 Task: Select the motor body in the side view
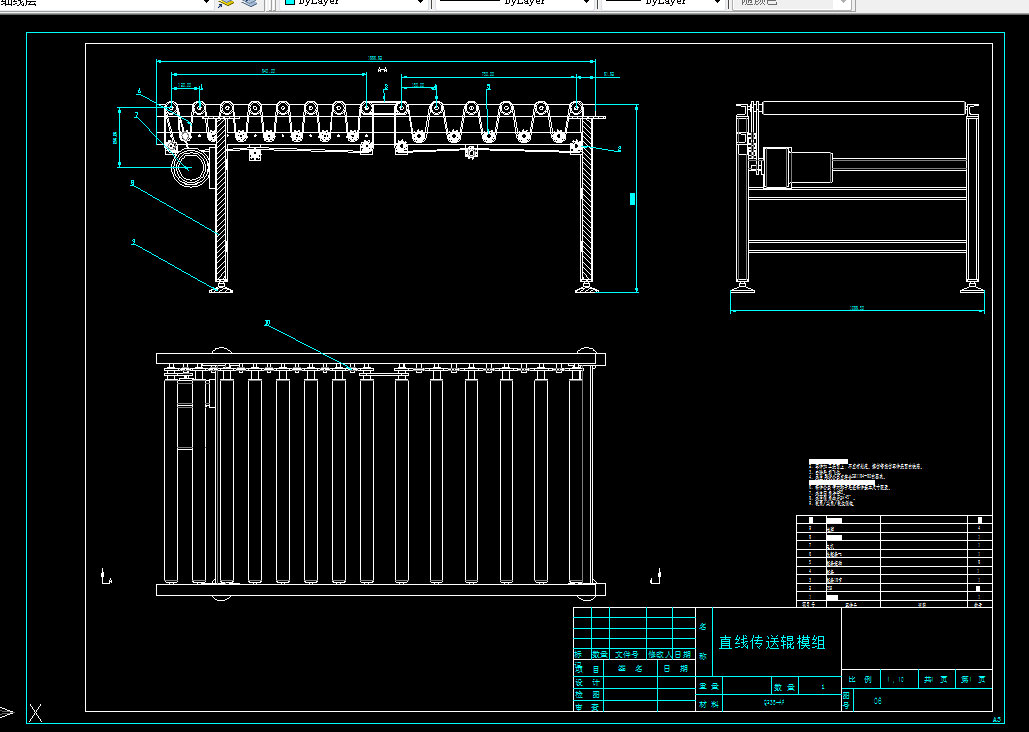click(x=797, y=167)
